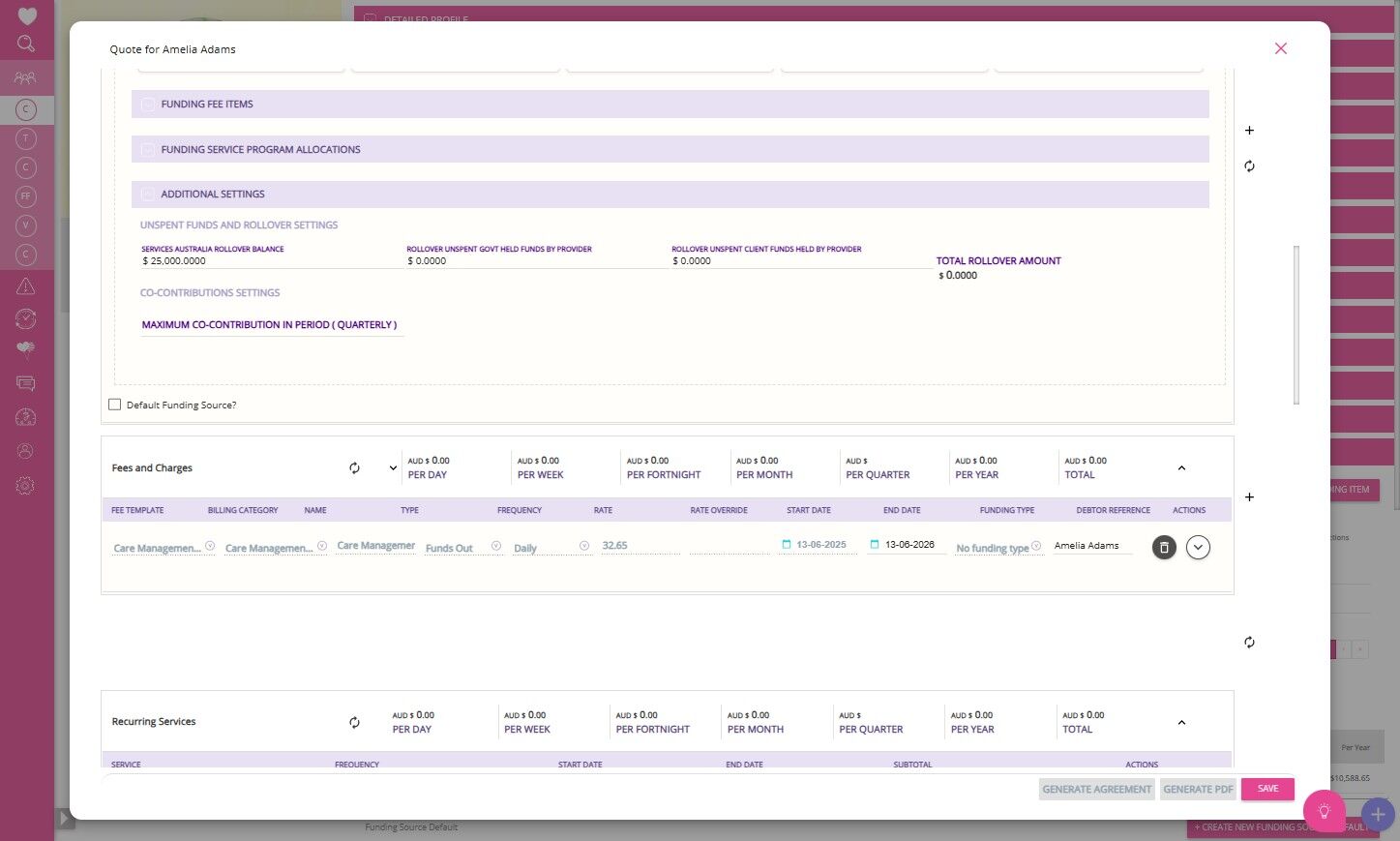Collapse the Fees and Charges panel
This screenshot has width=1400, height=841.
point(1181,468)
